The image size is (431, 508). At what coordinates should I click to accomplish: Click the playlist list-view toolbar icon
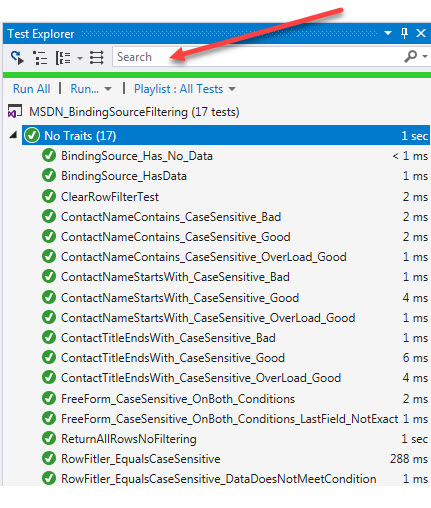point(97,58)
